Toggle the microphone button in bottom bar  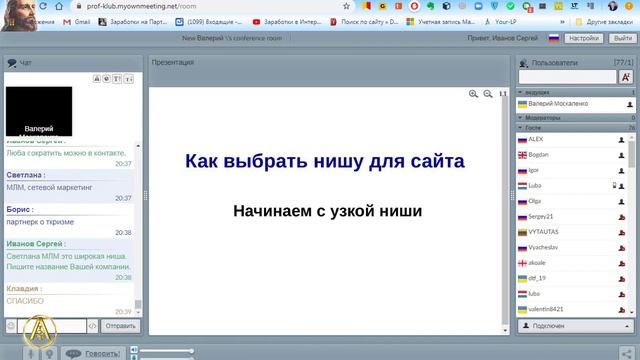tap(31, 353)
